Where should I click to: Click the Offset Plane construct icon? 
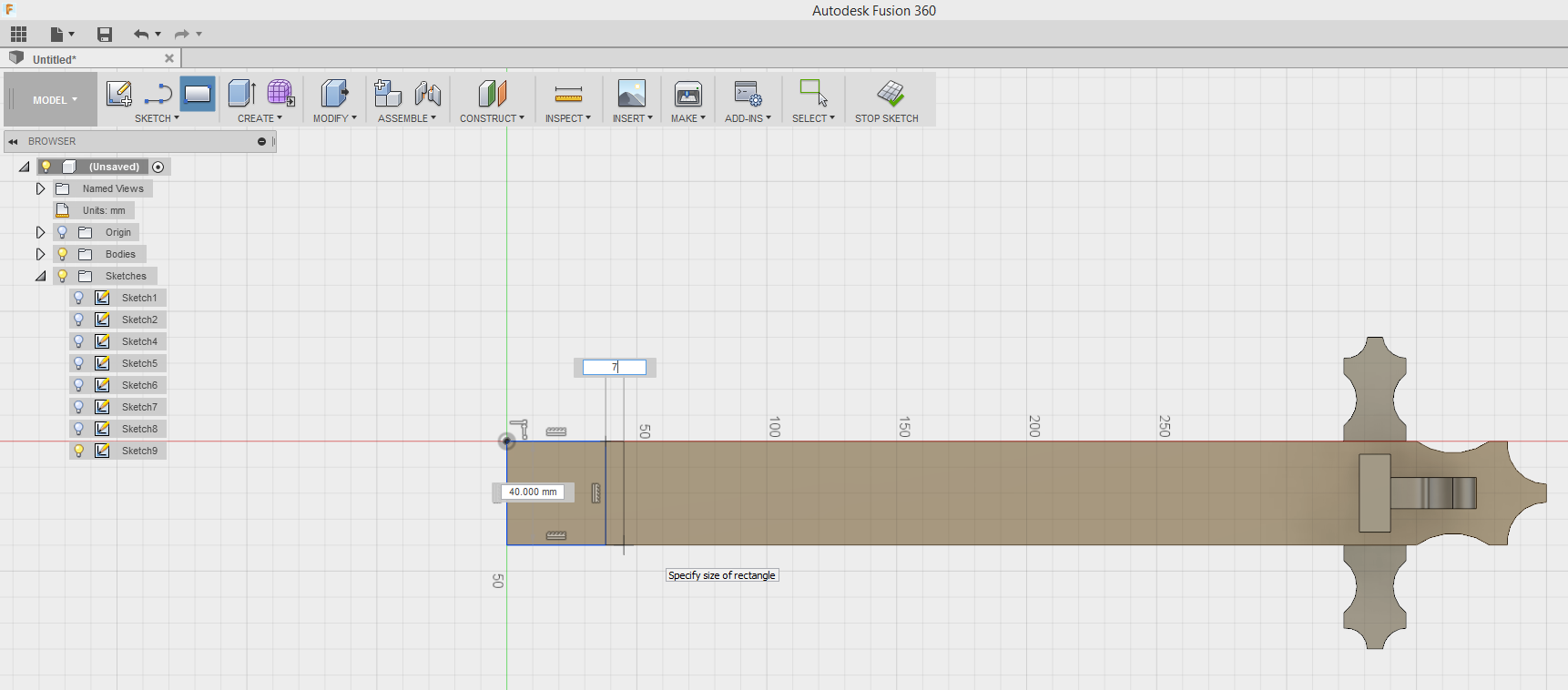click(492, 93)
